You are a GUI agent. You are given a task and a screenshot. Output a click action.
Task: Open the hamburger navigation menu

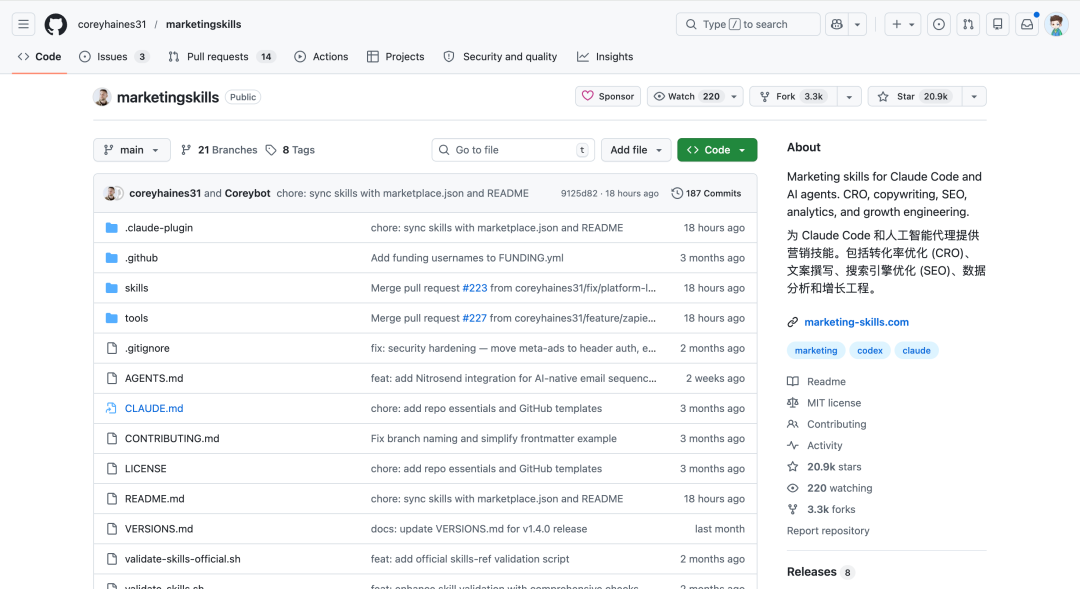pyautogui.click(x=23, y=24)
